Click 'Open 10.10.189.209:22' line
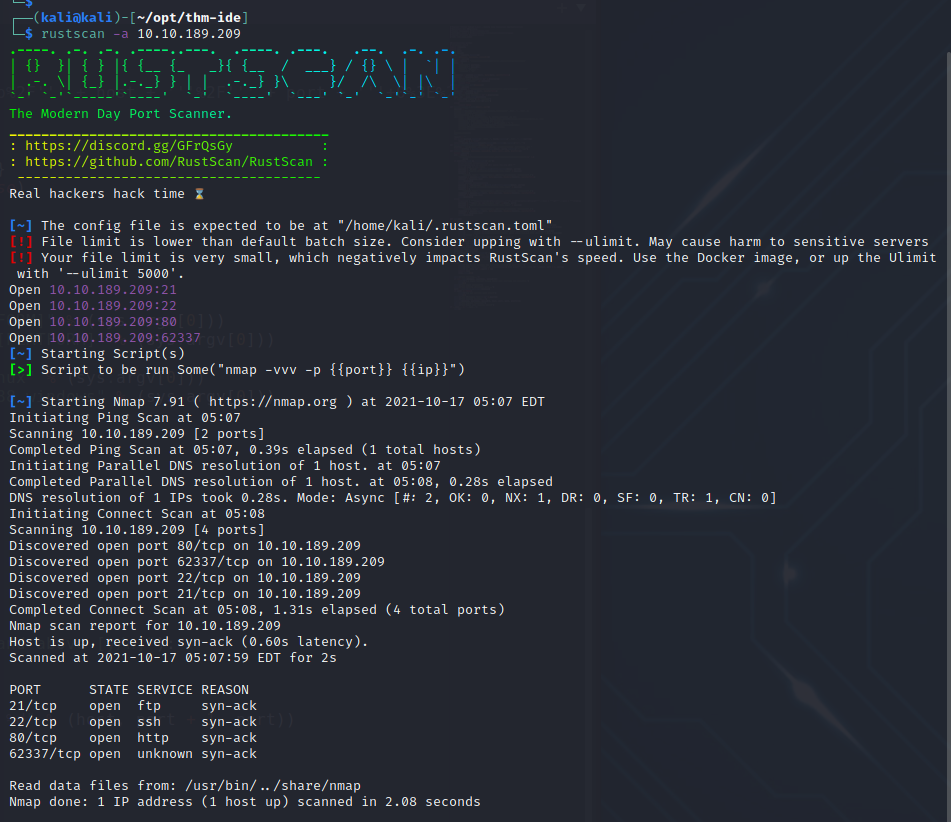 (x=93, y=306)
